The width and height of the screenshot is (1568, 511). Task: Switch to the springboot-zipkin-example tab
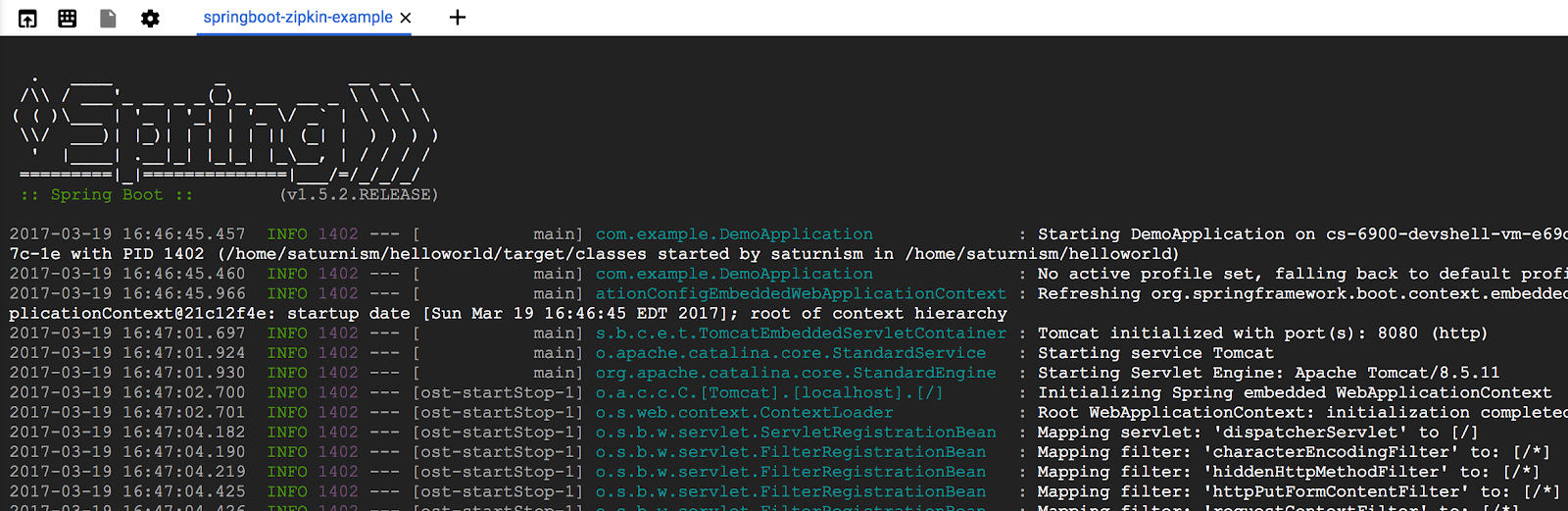coord(297,18)
